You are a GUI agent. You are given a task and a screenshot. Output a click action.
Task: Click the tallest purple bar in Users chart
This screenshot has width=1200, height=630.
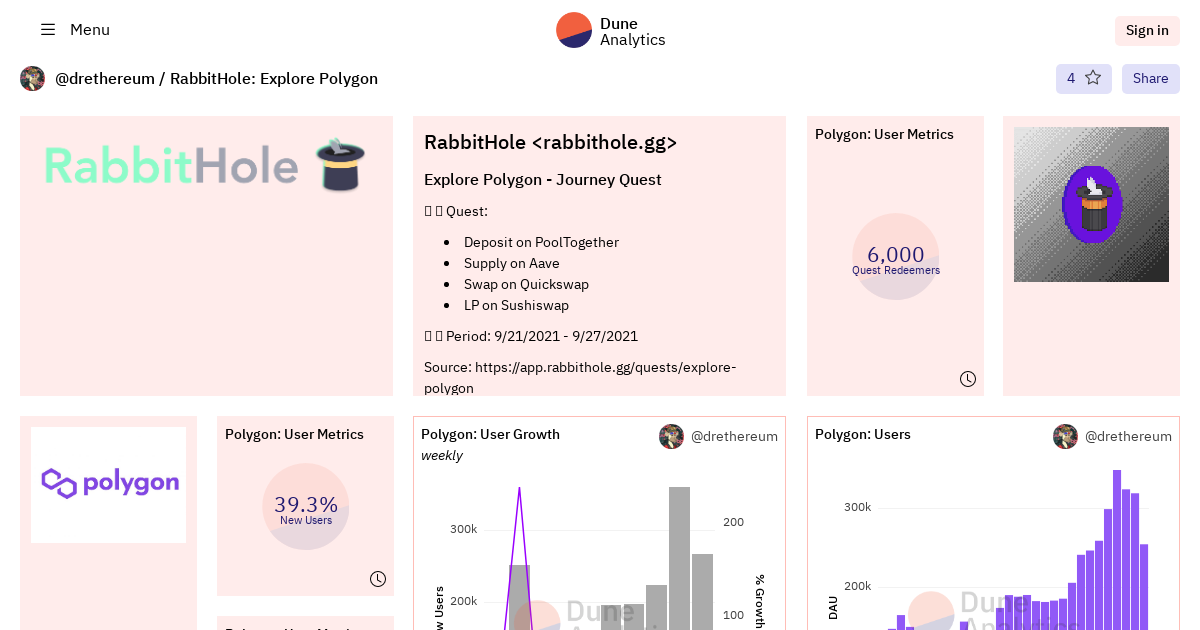[x=1117, y=550]
